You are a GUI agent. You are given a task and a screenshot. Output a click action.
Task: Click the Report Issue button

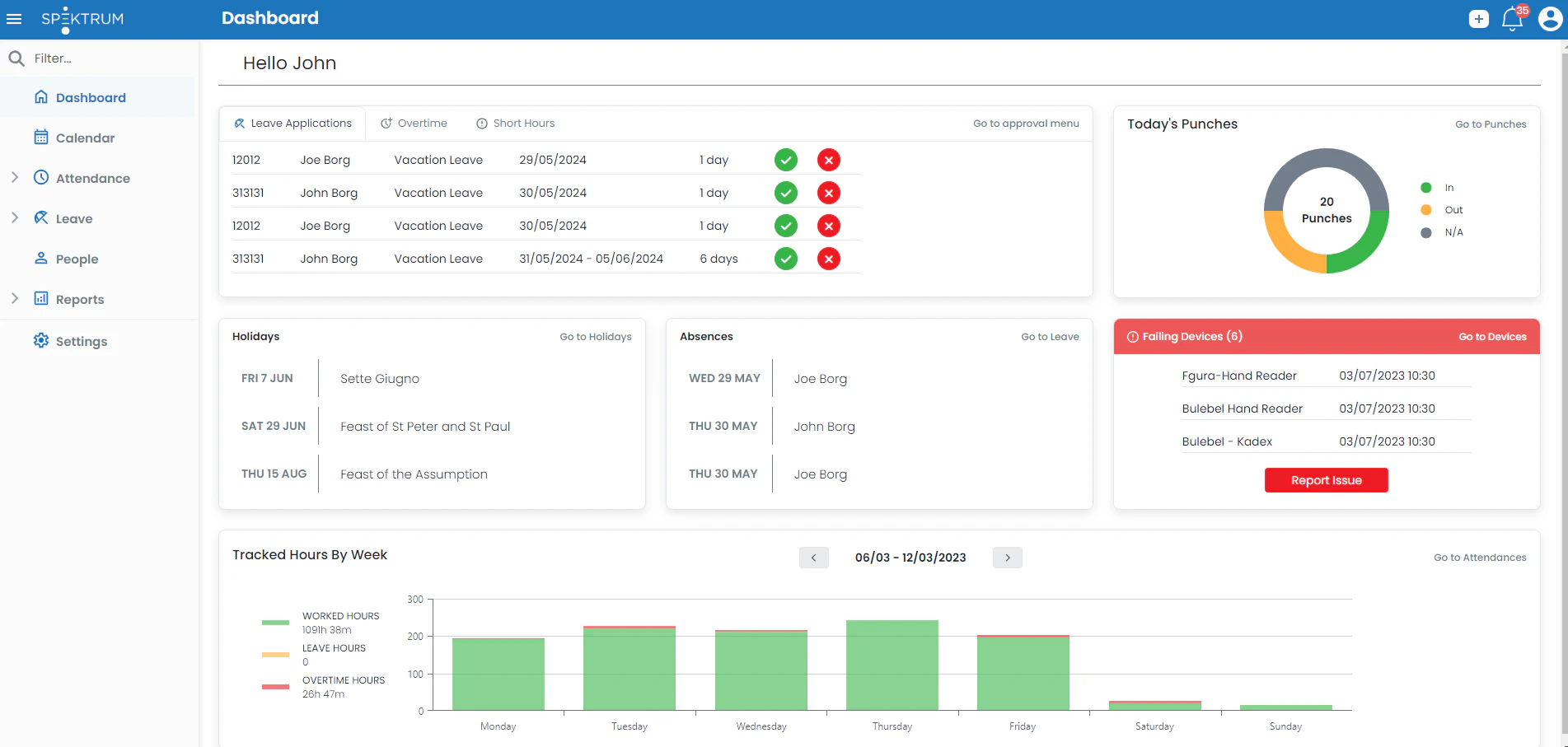click(1326, 480)
